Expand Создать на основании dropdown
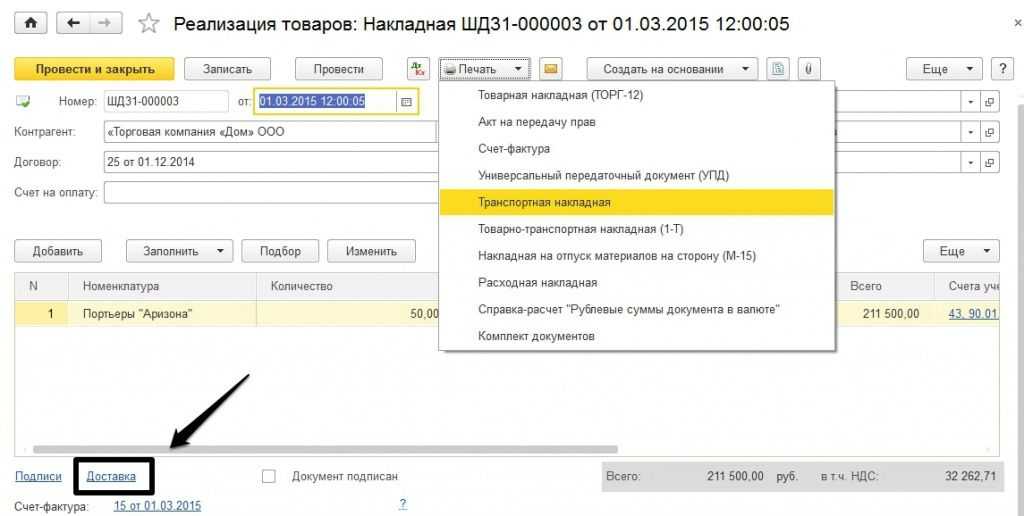 [x=672, y=69]
